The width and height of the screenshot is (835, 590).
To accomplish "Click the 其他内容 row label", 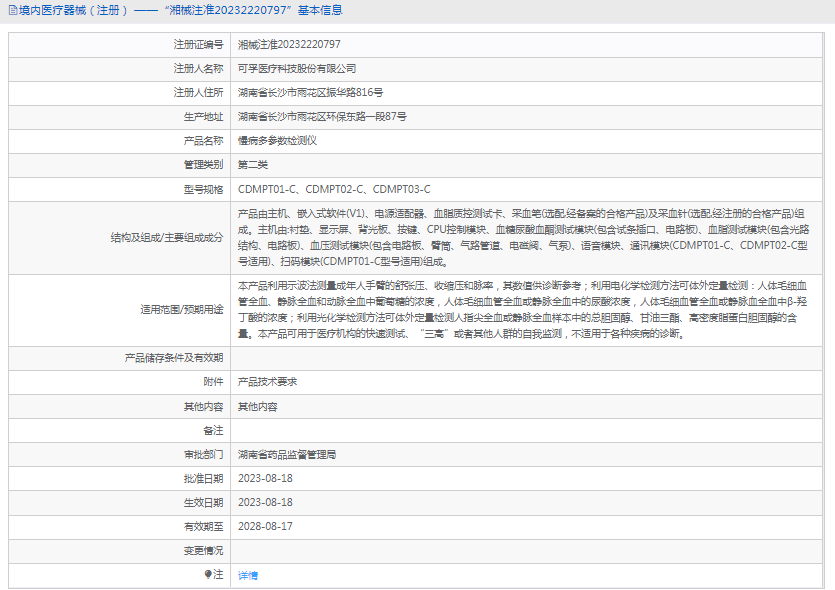I will click(x=203, y=407).
